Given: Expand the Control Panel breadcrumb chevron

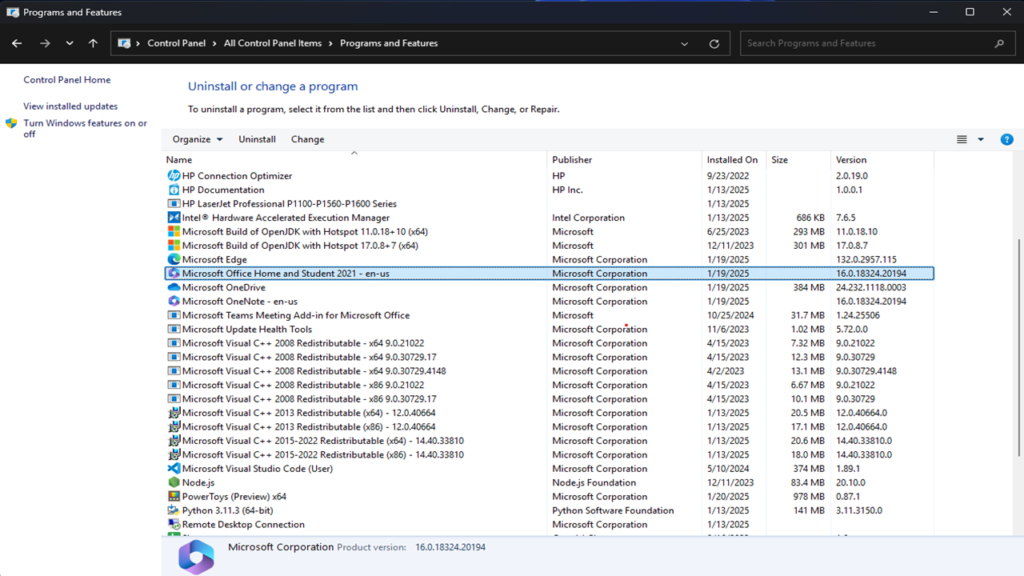Looking at the screenshot, I should coord(215,43).
